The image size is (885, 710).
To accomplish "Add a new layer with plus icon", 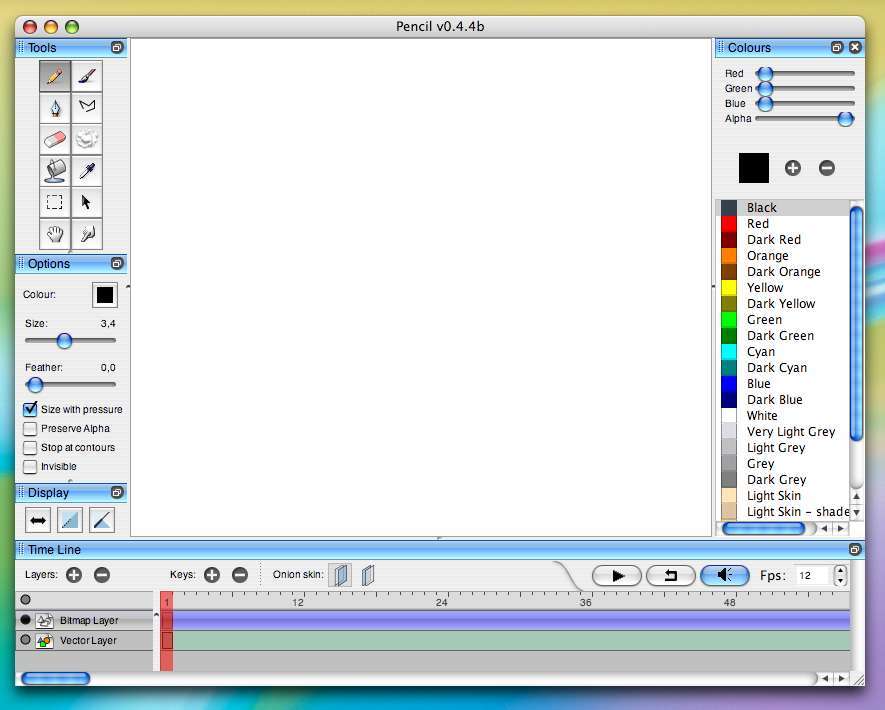I will click(x=74, y=575).
